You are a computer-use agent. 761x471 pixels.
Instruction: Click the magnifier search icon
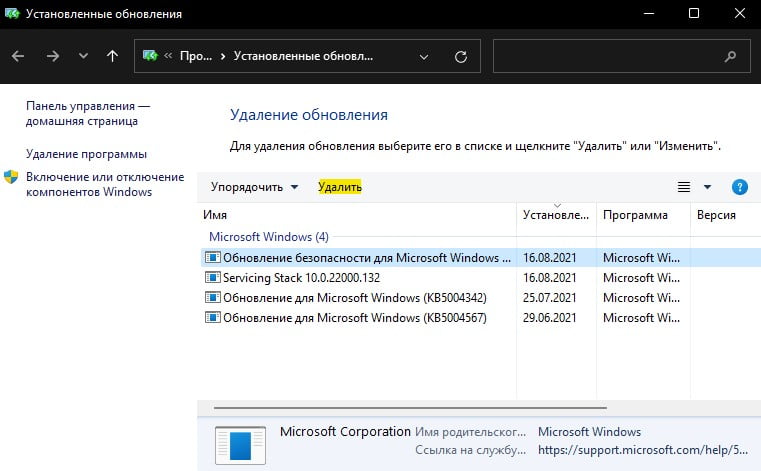[x=730, y=57]
